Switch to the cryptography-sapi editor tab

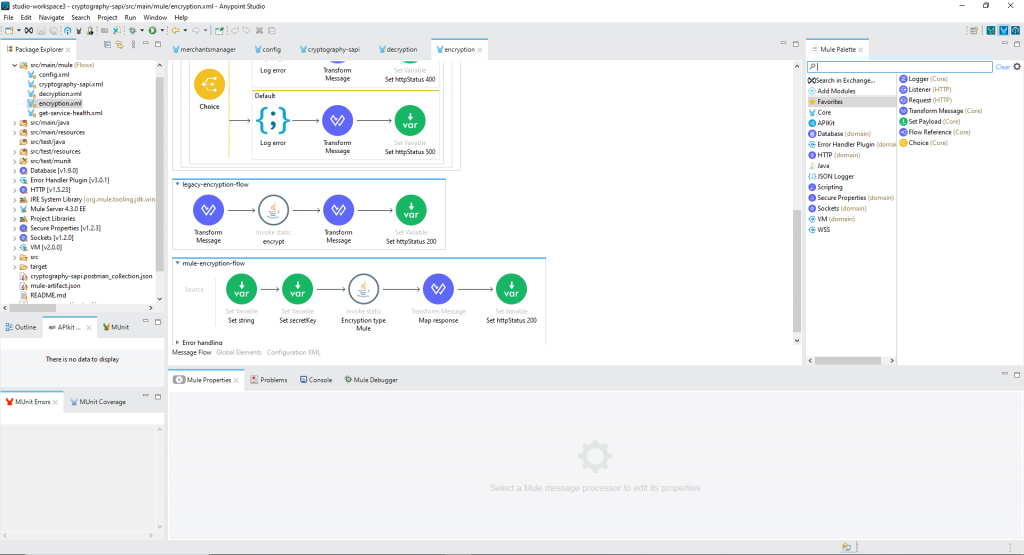[x=329, y=50]
